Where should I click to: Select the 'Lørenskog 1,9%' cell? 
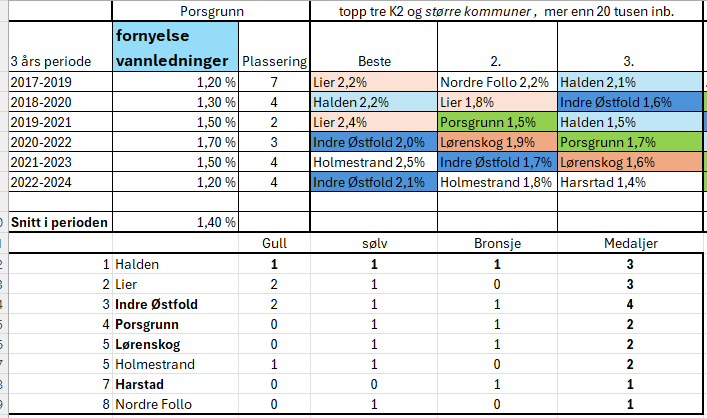(x=496, y=142)
